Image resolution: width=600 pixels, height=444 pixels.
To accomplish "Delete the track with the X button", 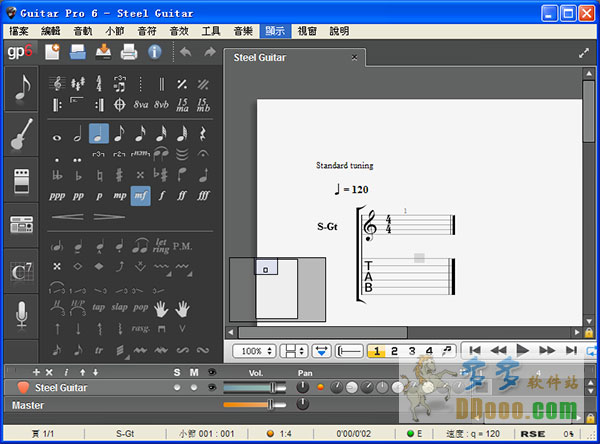I will tap(49, 372).
